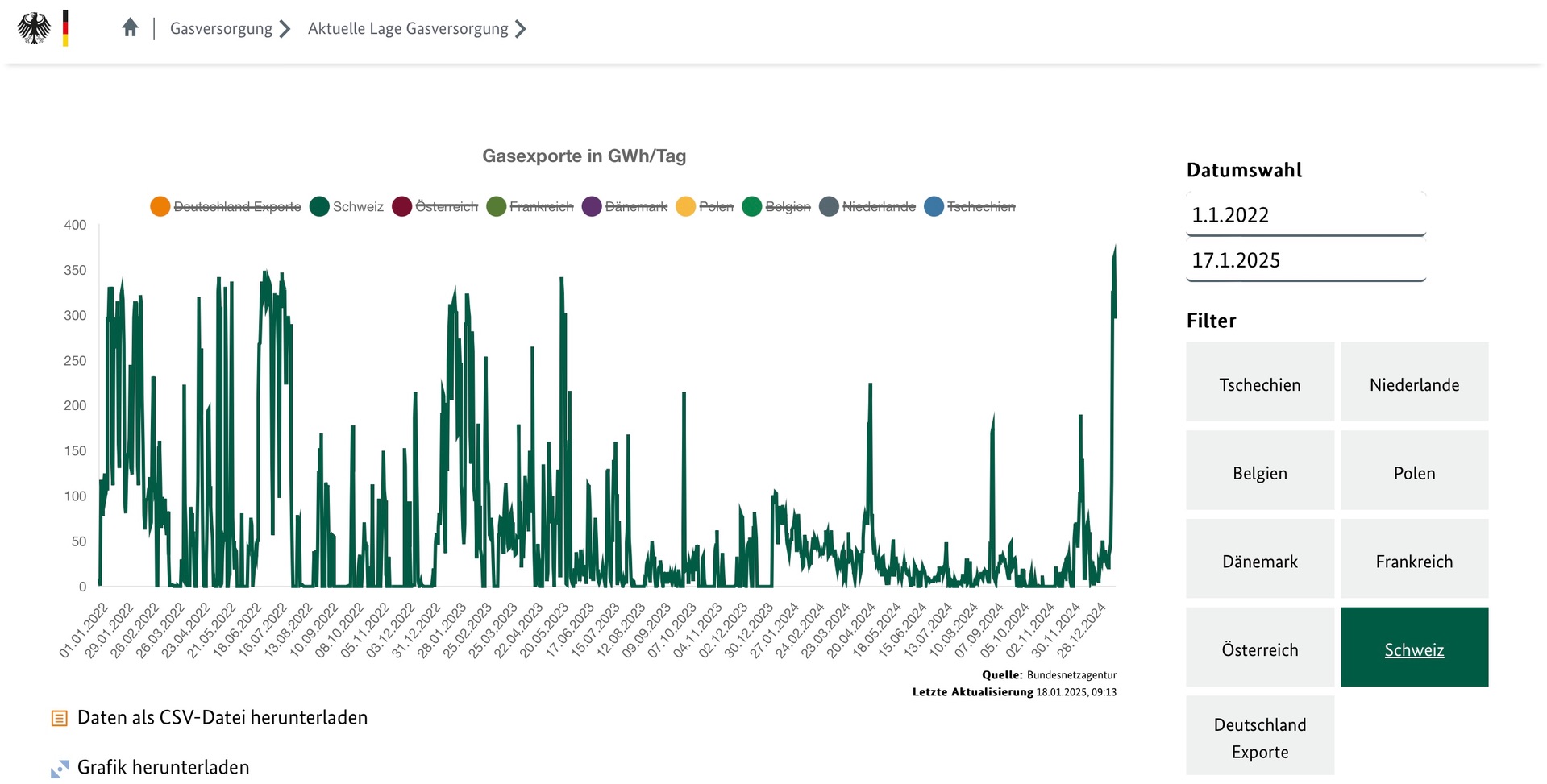Turn on the Niederlande filter

1414,383
